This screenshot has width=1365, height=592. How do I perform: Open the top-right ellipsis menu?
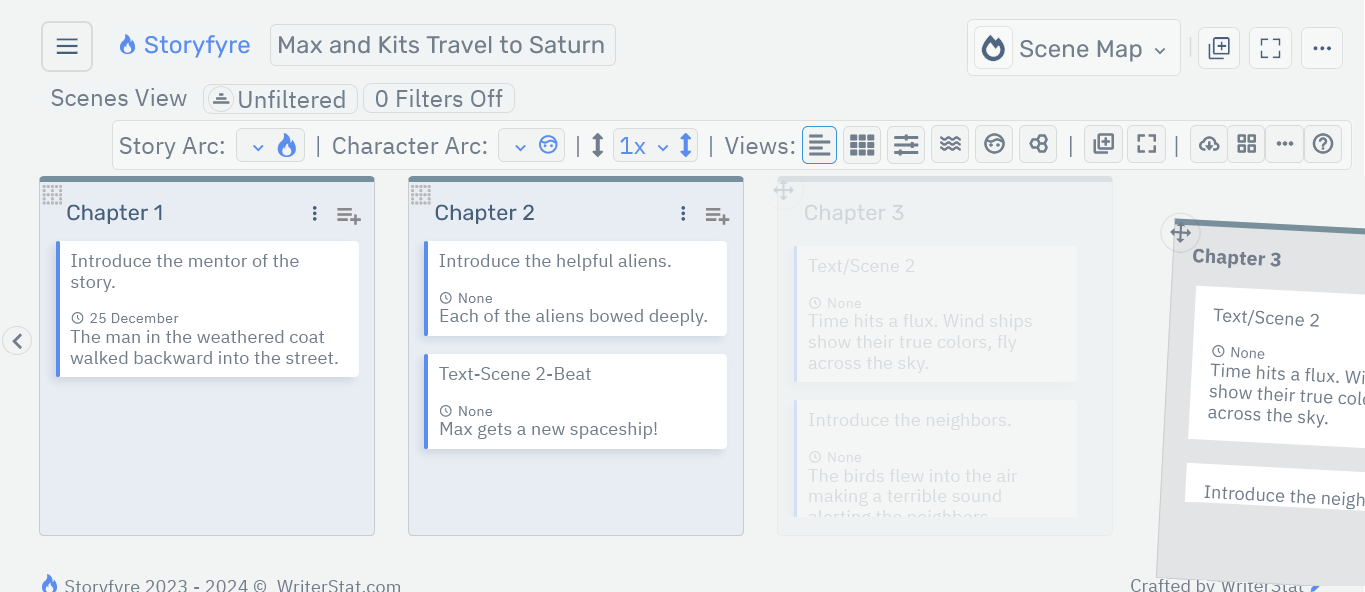click(x=1322, y=47)
